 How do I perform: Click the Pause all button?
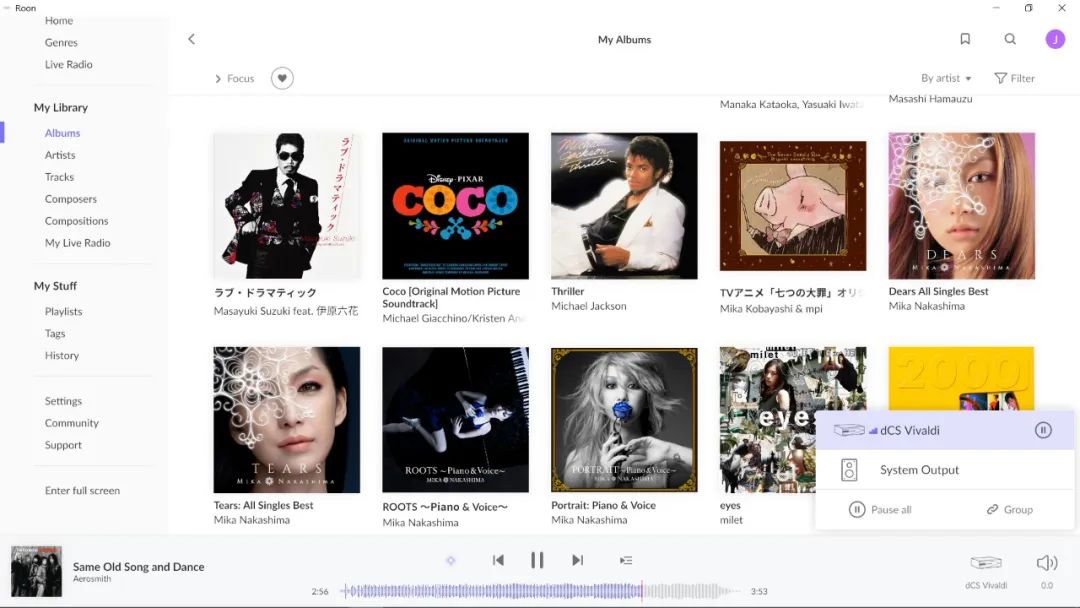[x=880, y=509]
